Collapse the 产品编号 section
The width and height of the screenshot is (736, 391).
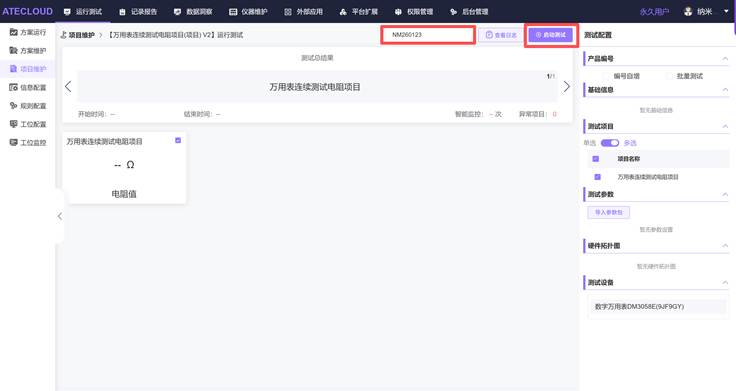coord(725,59)
